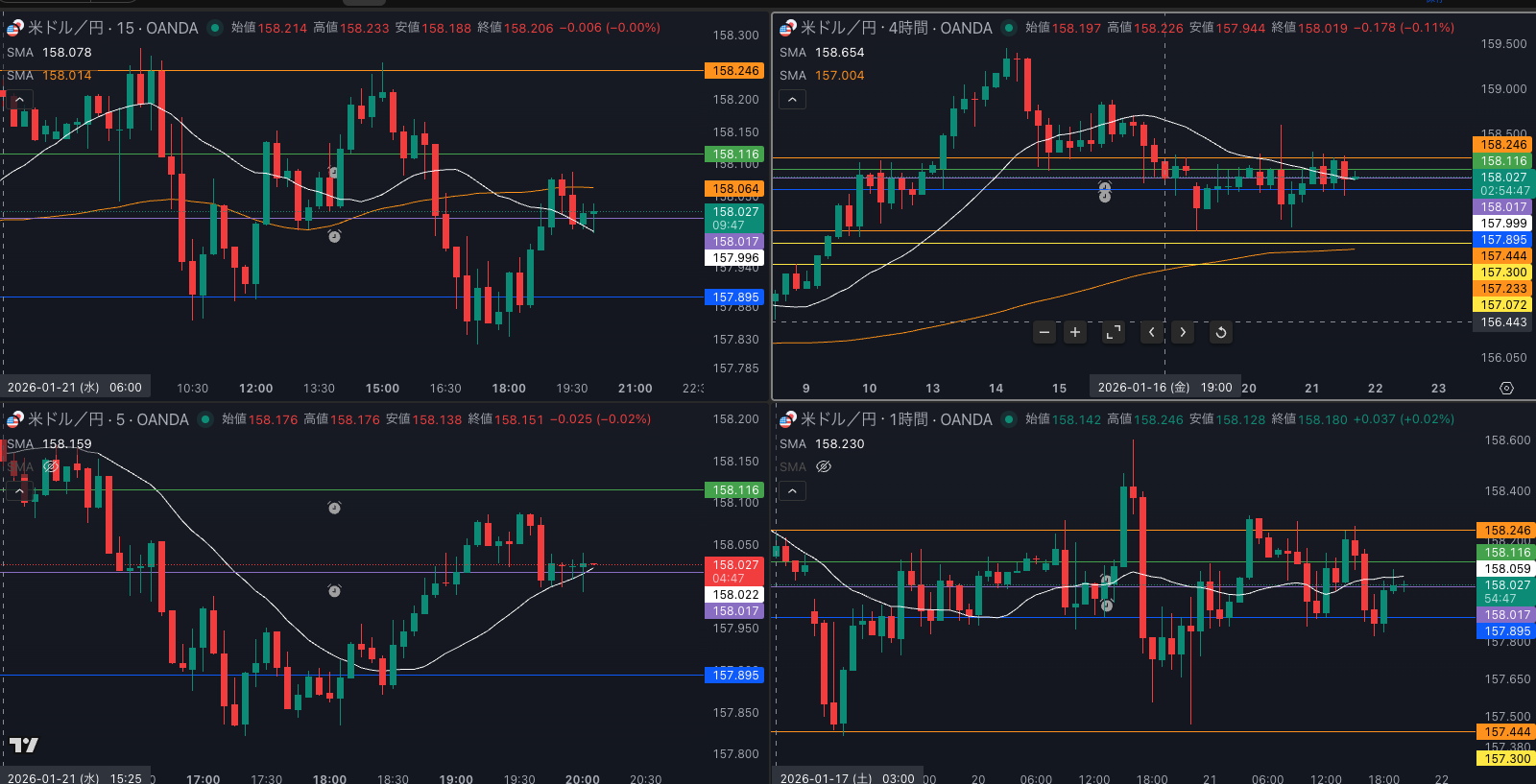
Task: Collapse indicator legend on 15-minute chart
Action: coord(19,99)
